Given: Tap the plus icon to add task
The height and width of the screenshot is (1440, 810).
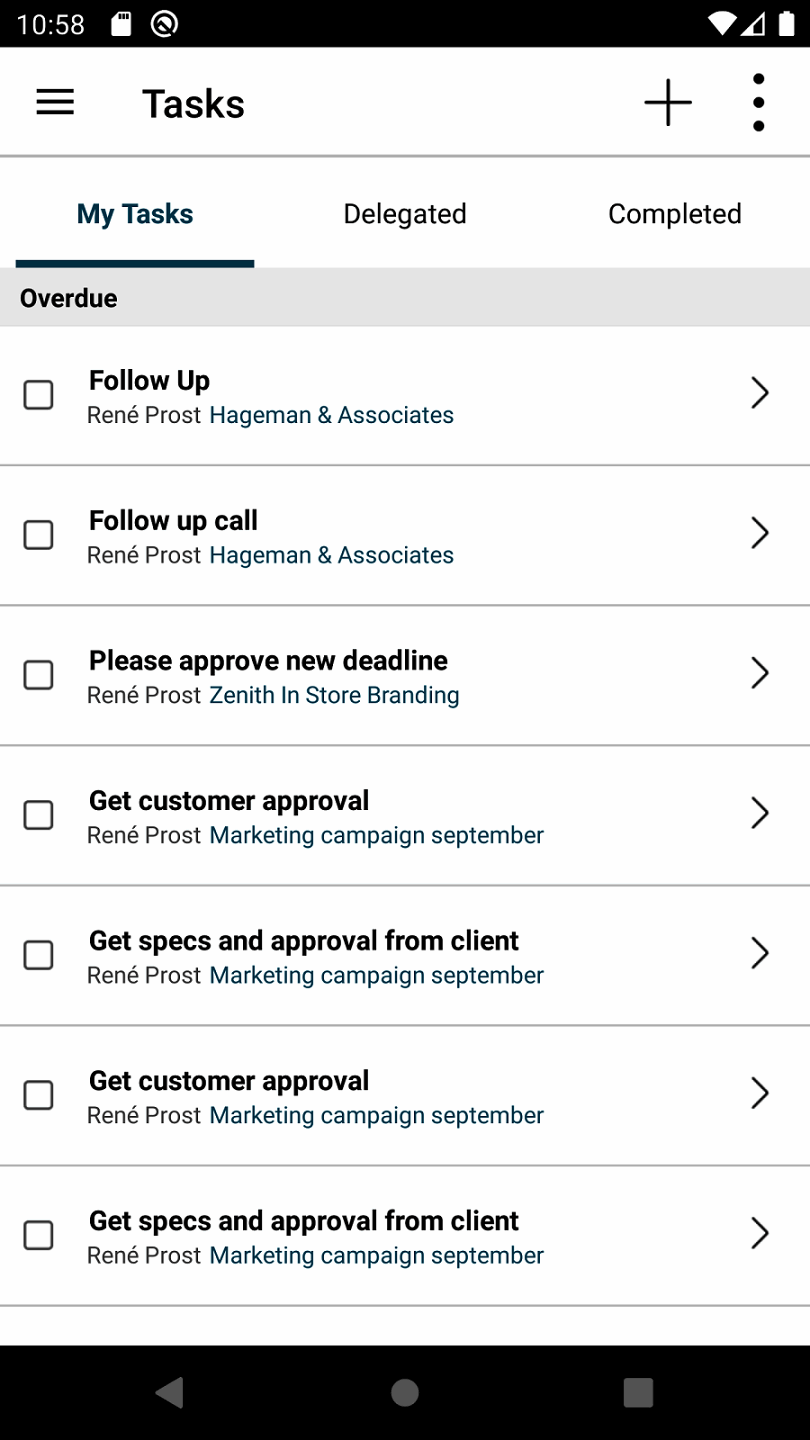Looking at the screenshot, I should [x=668, y=102].
